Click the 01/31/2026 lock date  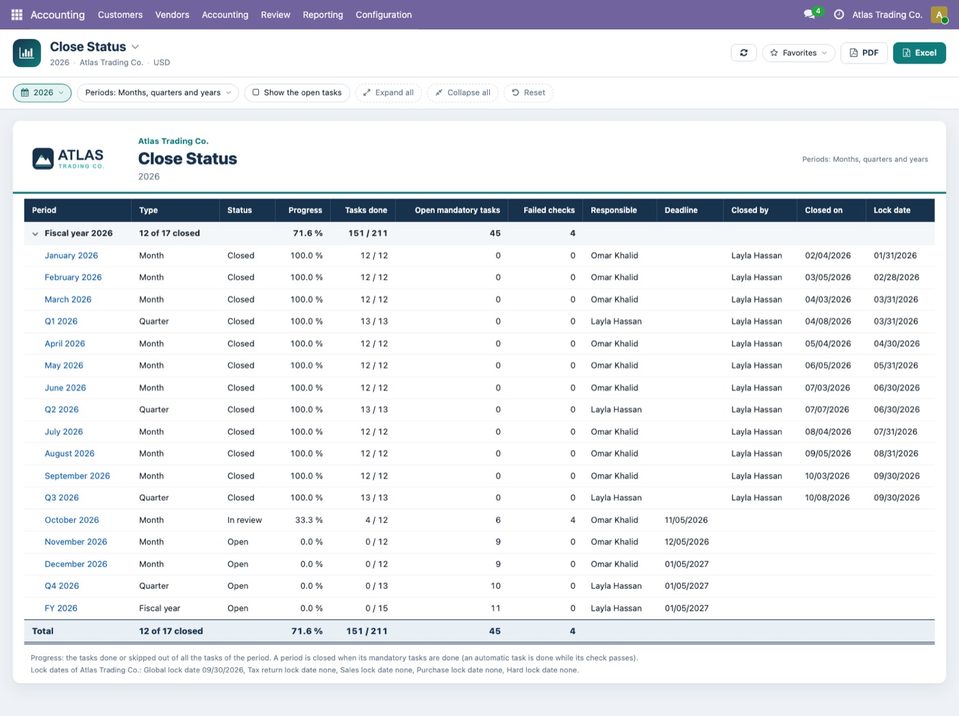click(x=895, y=256)
